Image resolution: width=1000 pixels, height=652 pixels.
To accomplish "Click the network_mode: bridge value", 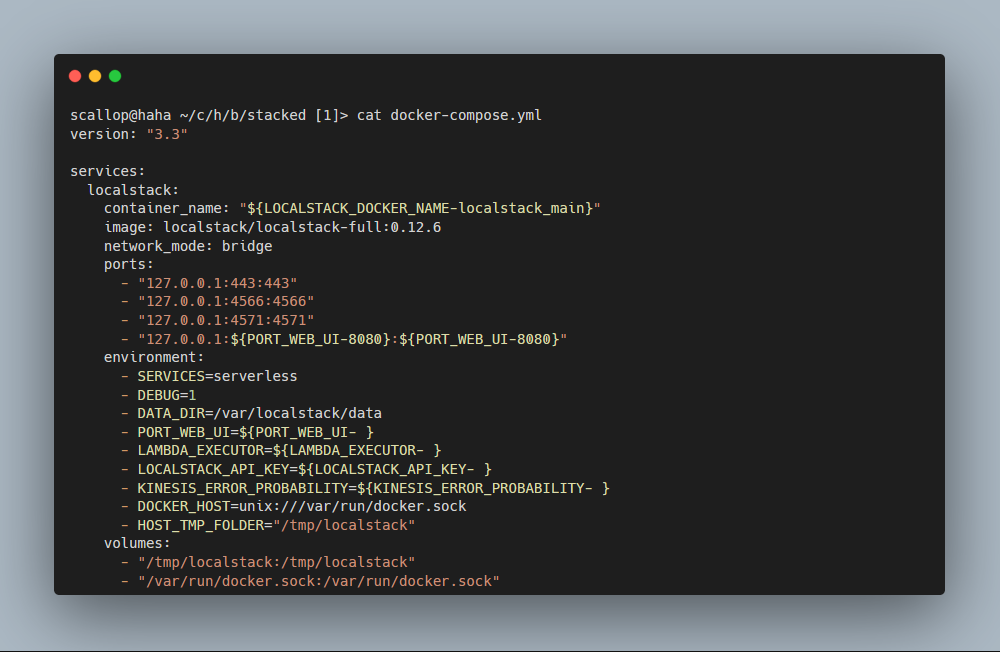I will [247, 245].
